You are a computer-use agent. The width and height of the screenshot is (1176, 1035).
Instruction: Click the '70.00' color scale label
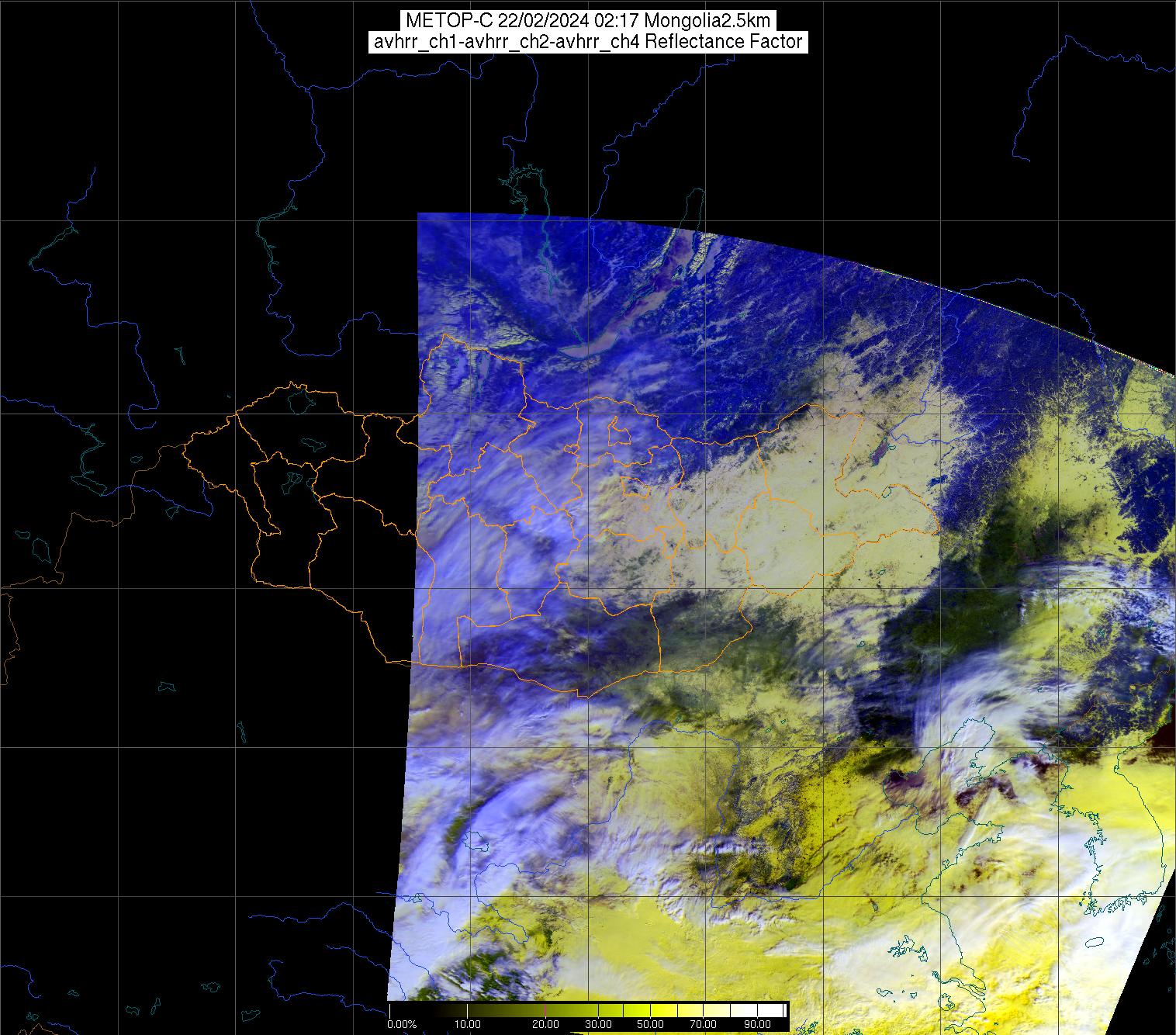tap(704, 1024)
